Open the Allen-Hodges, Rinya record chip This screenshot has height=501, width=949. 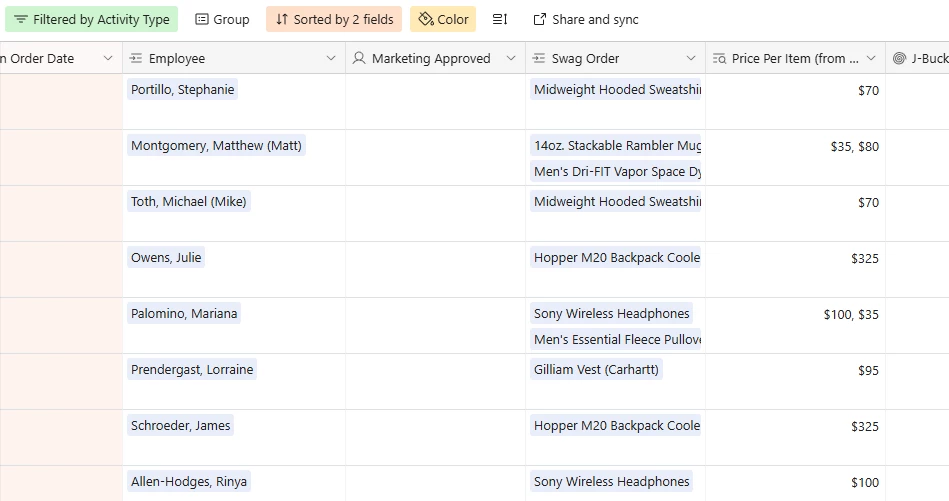pos(189,482)
